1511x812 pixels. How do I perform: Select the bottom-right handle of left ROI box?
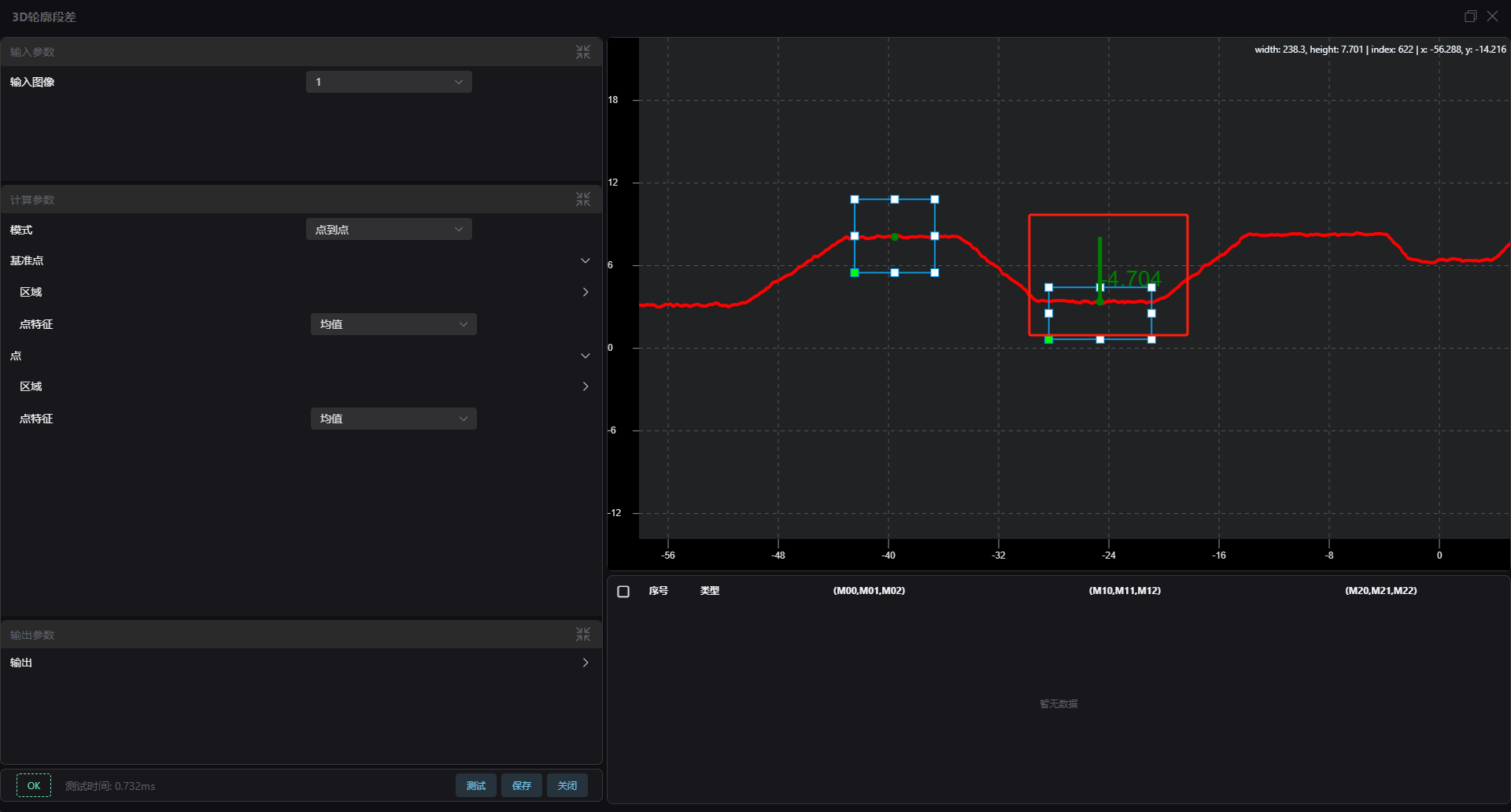pos(935,273)
